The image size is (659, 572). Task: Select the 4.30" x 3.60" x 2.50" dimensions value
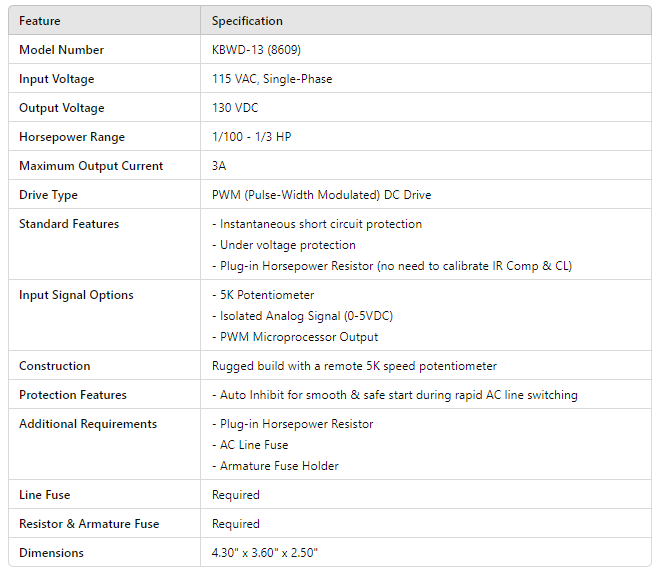coord(265,553)
